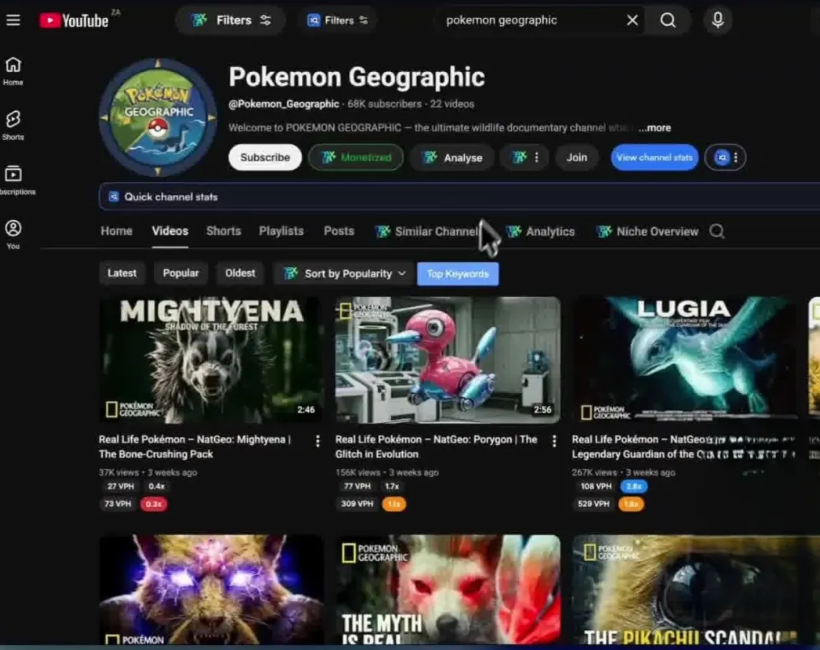Viewport: 820px width, 650px height.
Task: Click the View channel stats button
Action: click(x=654, y=157)
